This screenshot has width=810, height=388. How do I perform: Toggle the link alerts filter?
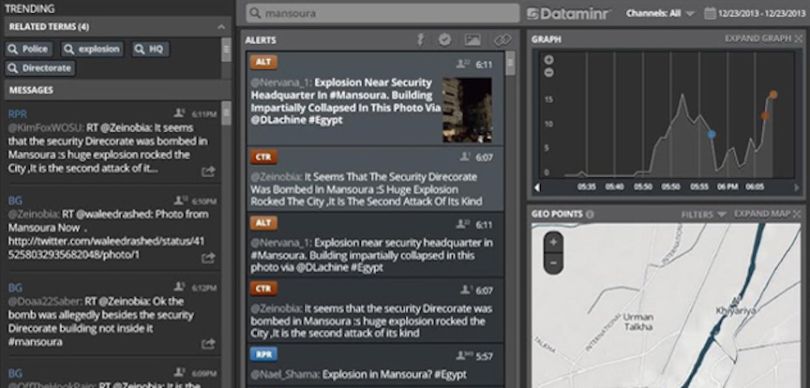[502, 39]
